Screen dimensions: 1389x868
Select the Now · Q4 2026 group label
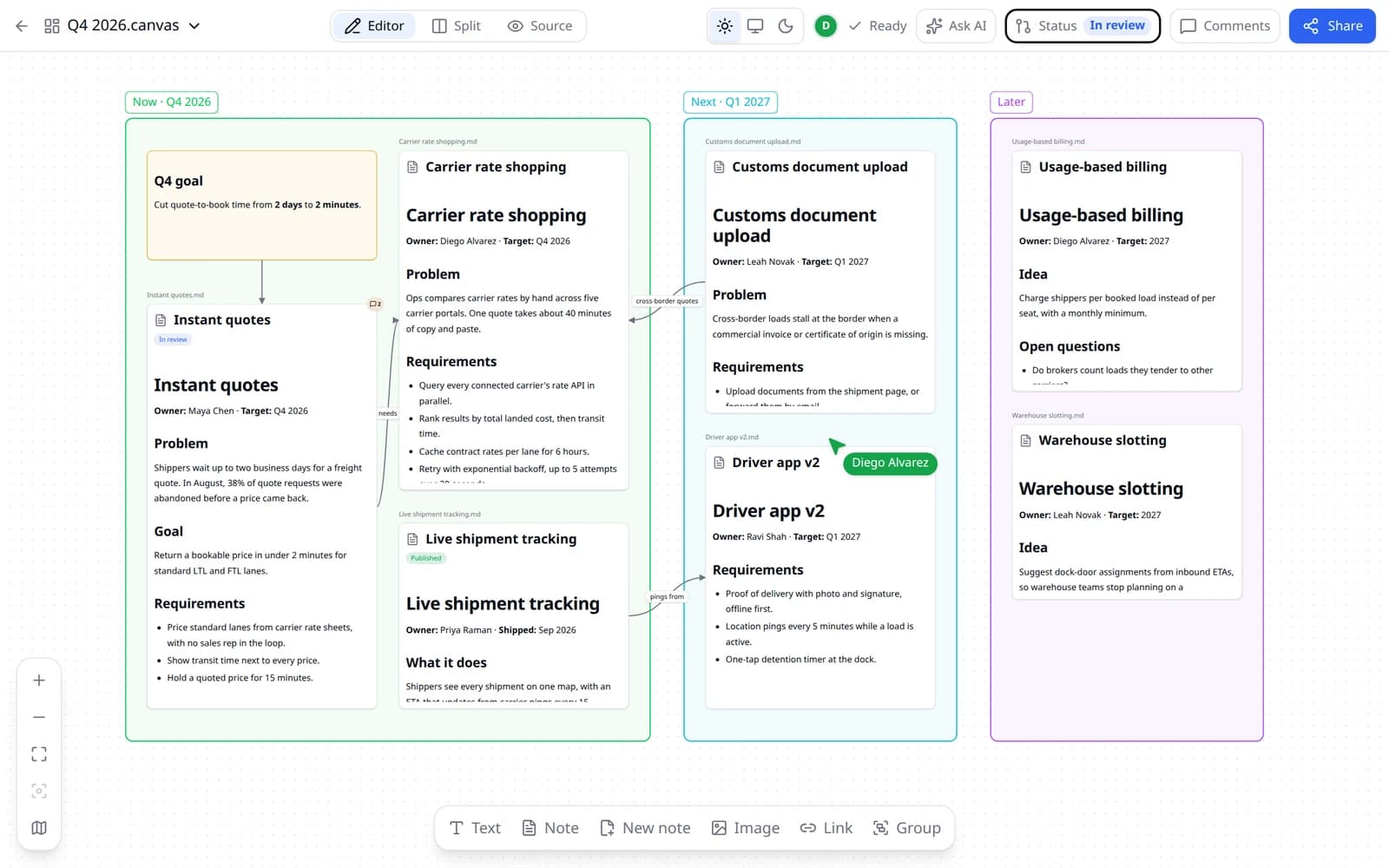[x=172, y=102]
